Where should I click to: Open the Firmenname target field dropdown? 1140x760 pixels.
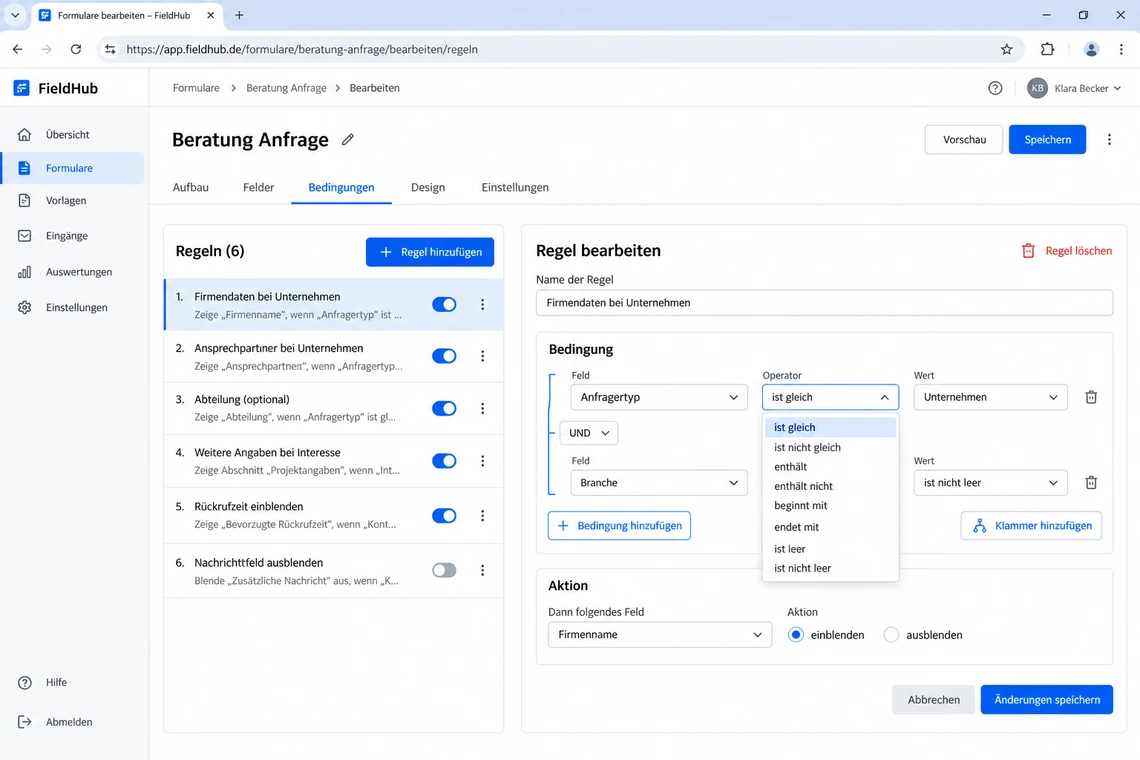659,634
